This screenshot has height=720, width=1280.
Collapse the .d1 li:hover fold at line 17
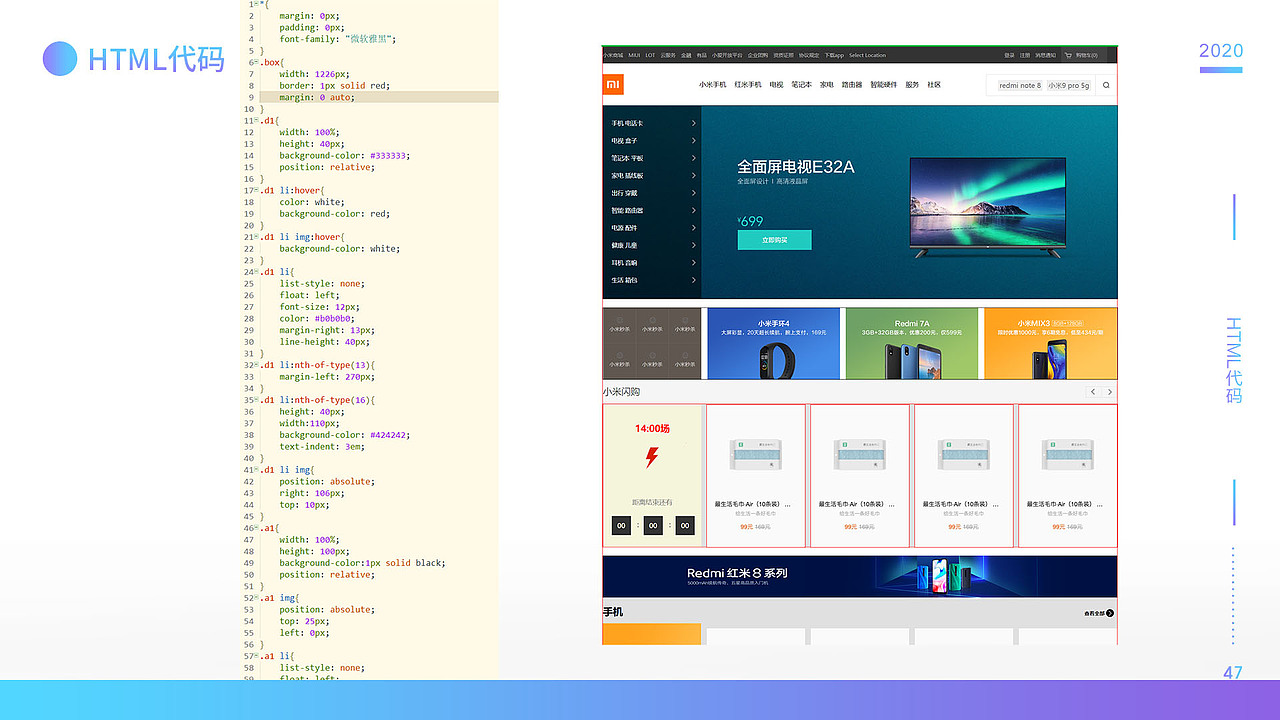(x=256, y=190)
